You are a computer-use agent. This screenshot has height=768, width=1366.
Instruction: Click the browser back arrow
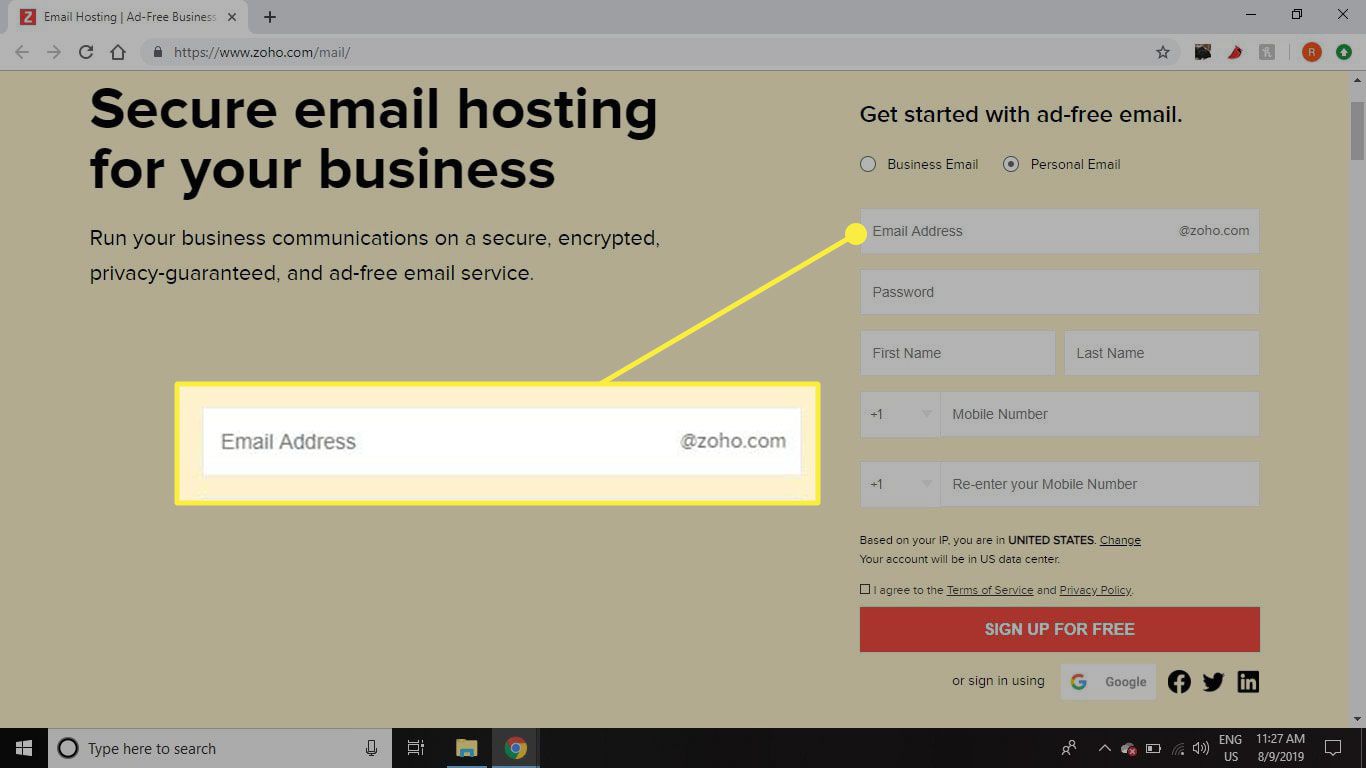[22, 52]
